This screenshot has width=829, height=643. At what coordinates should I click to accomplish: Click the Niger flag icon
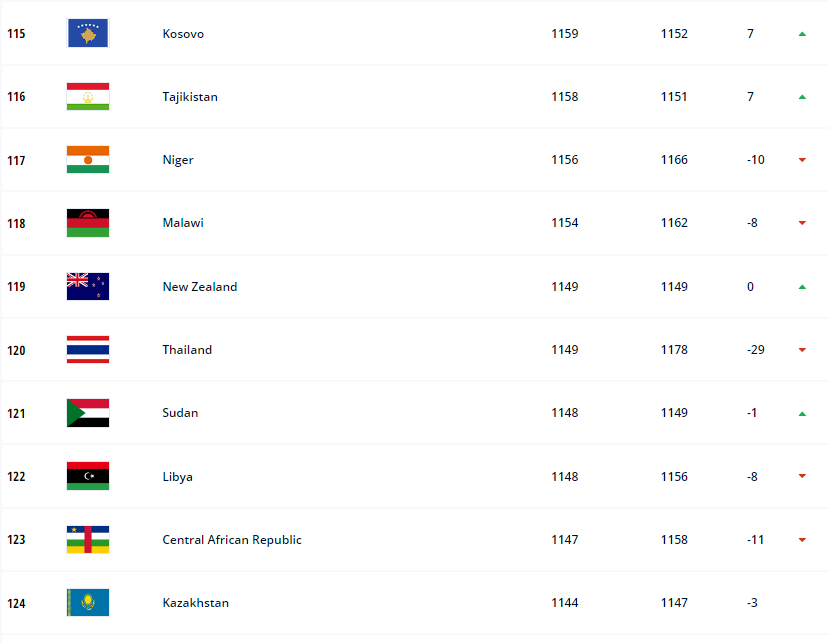click(x=88, y=160)
